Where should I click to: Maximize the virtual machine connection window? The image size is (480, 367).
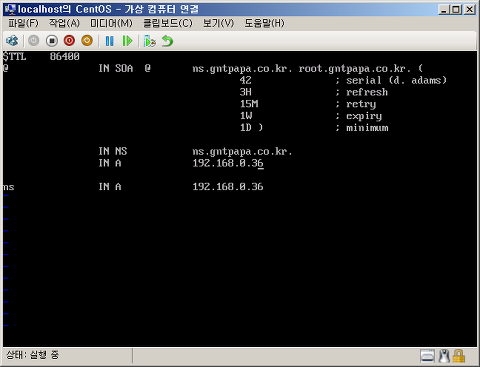point(456,9)
